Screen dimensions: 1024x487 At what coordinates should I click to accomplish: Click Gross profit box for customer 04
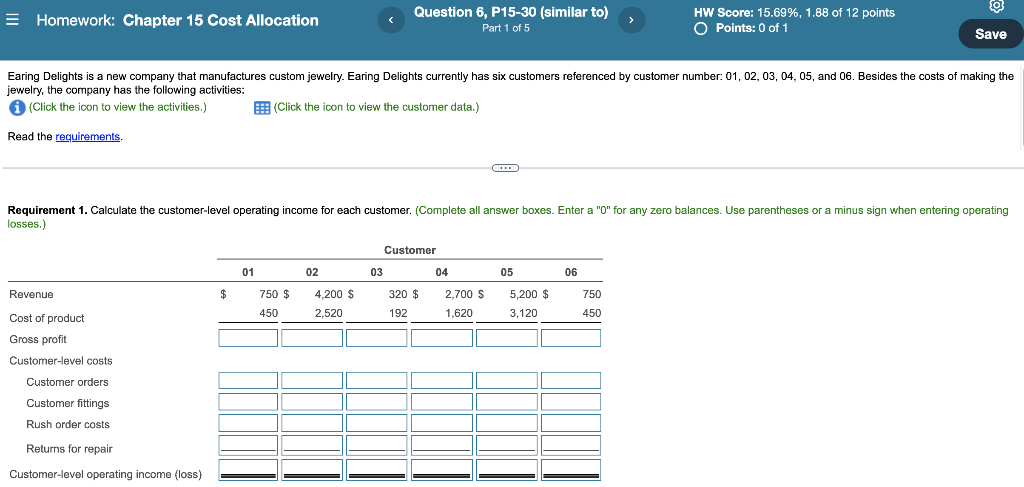tap(441, 338)
